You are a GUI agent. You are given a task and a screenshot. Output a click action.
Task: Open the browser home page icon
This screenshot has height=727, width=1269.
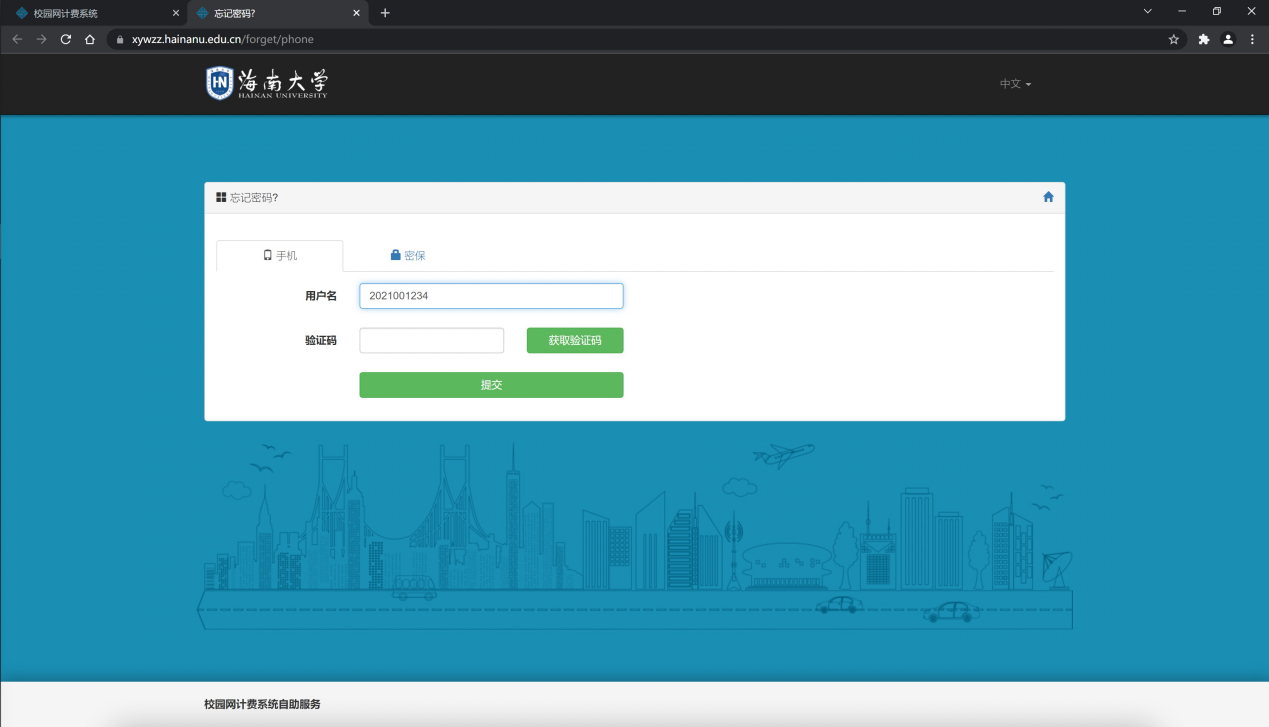[90, 39]
